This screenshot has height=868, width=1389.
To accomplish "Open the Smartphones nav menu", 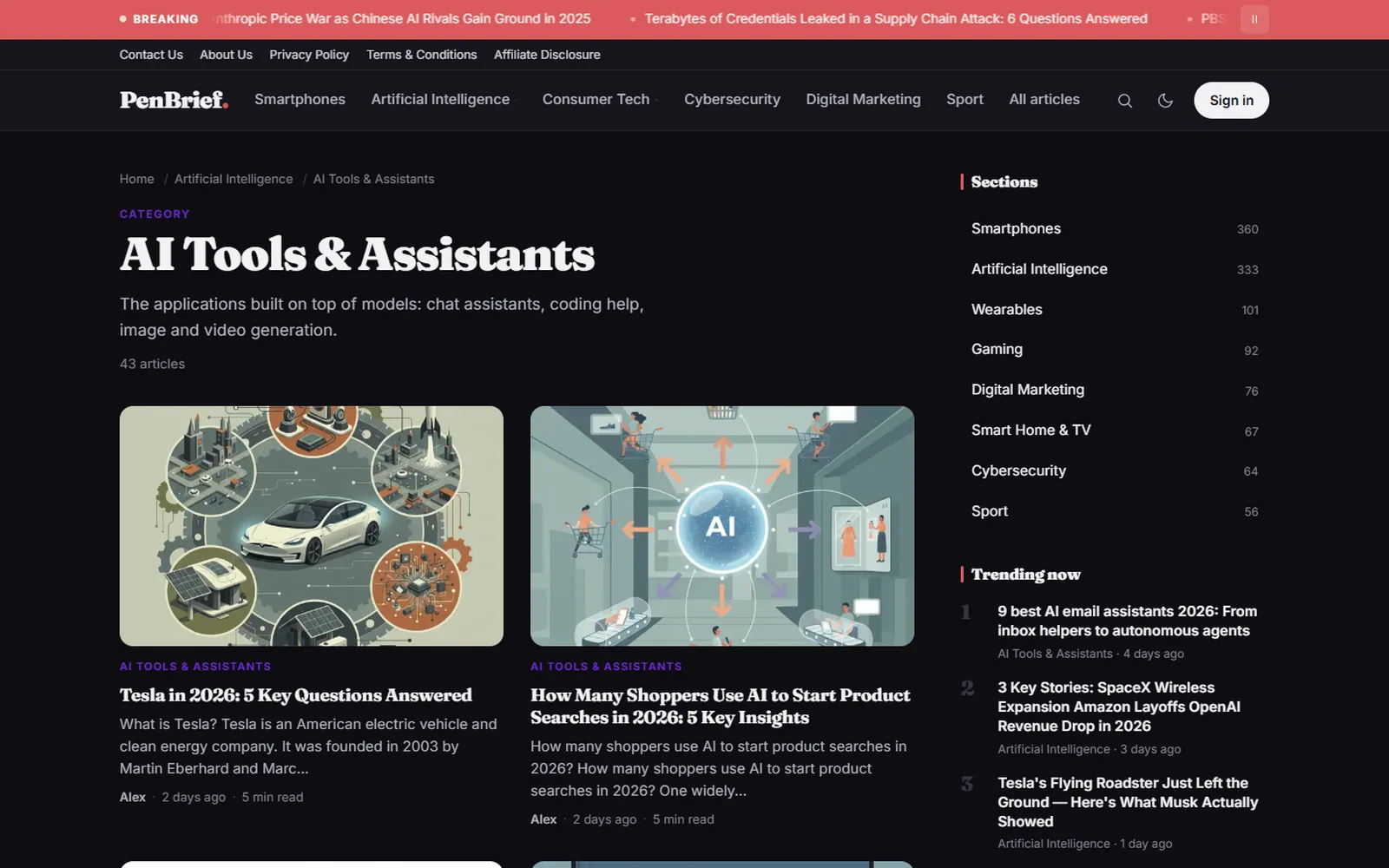I will pyautogui.click(x=300, y=99).
